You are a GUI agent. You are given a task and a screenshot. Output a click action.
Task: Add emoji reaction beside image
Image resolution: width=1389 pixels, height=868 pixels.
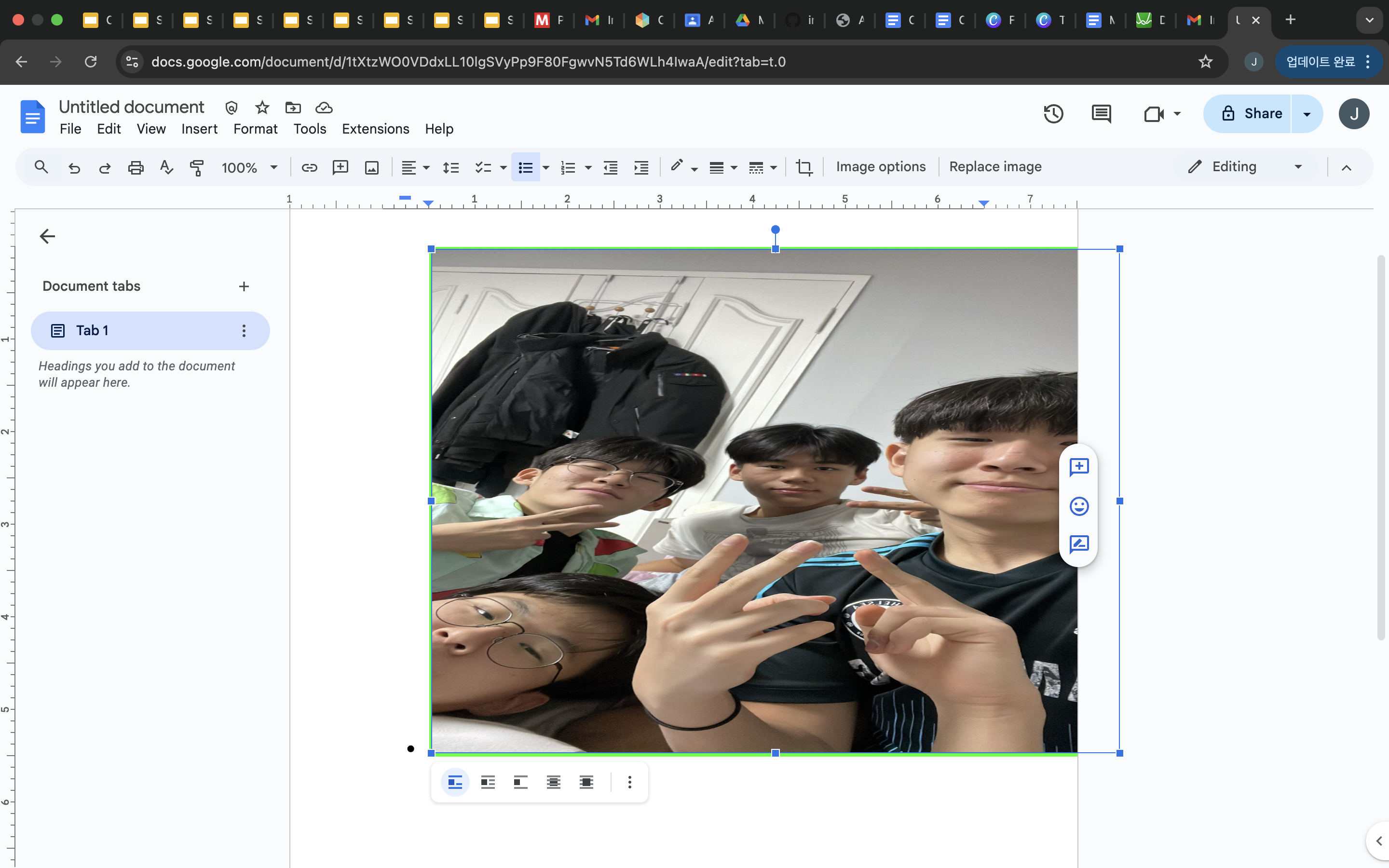click(x=1079, y=506)
